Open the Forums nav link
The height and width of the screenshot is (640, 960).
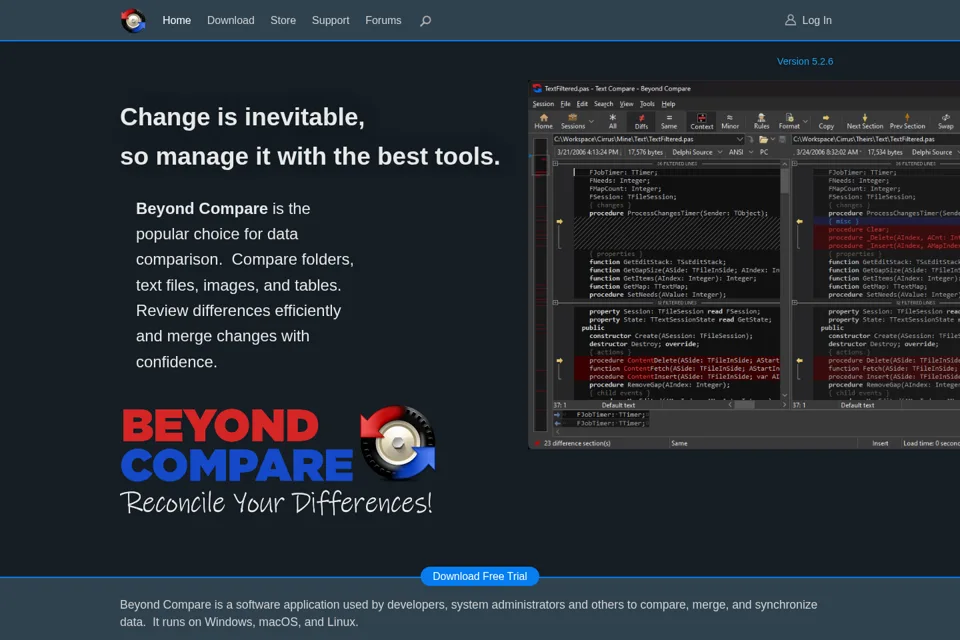pyautogui.click(x=383, y=20)
